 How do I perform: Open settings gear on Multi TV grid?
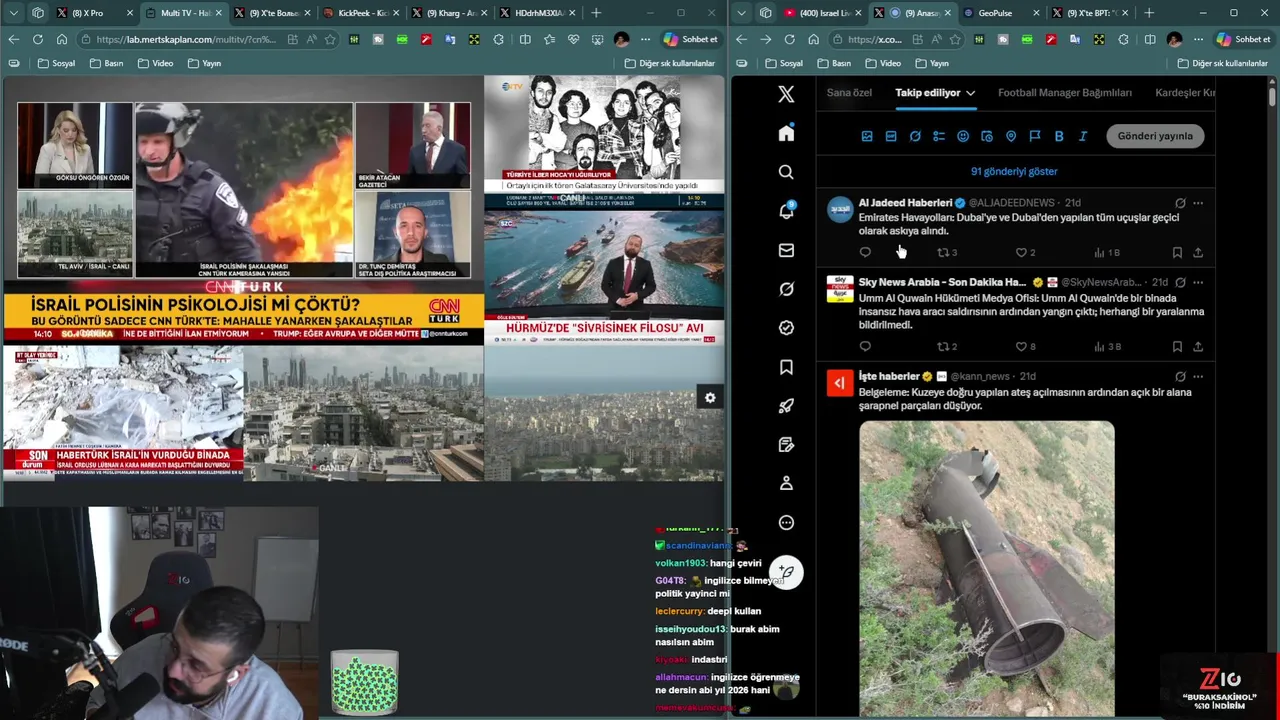click(710, 398)
